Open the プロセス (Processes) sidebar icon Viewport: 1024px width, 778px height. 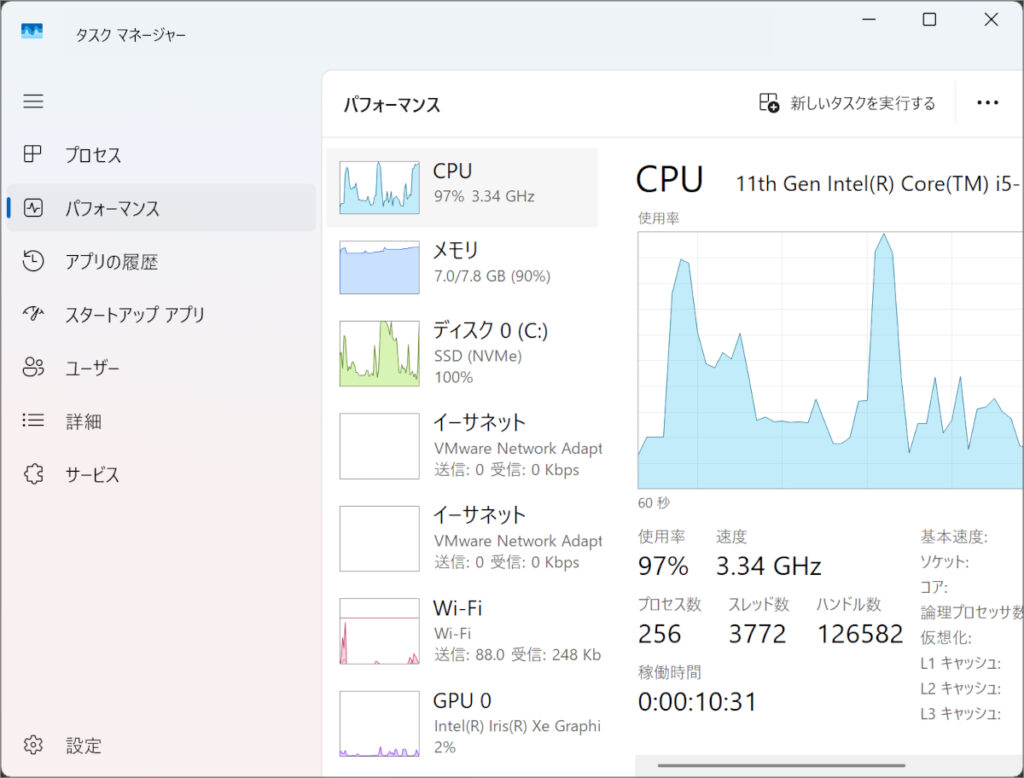tap(35, 155)
